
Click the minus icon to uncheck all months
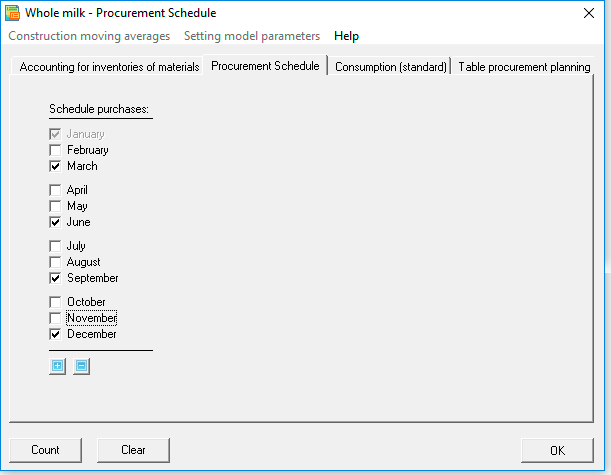pyautogui.click(x=81, y=366)
